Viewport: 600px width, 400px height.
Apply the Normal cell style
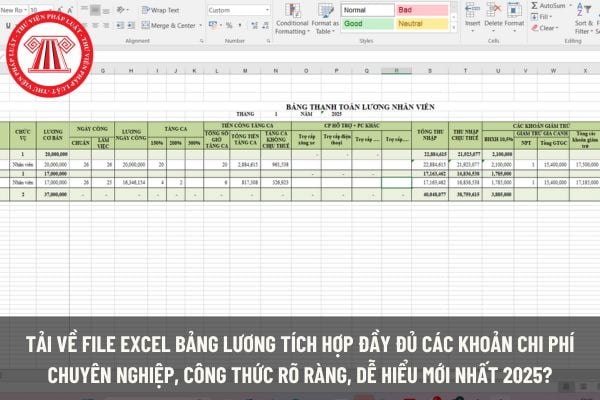coord(368,10)
